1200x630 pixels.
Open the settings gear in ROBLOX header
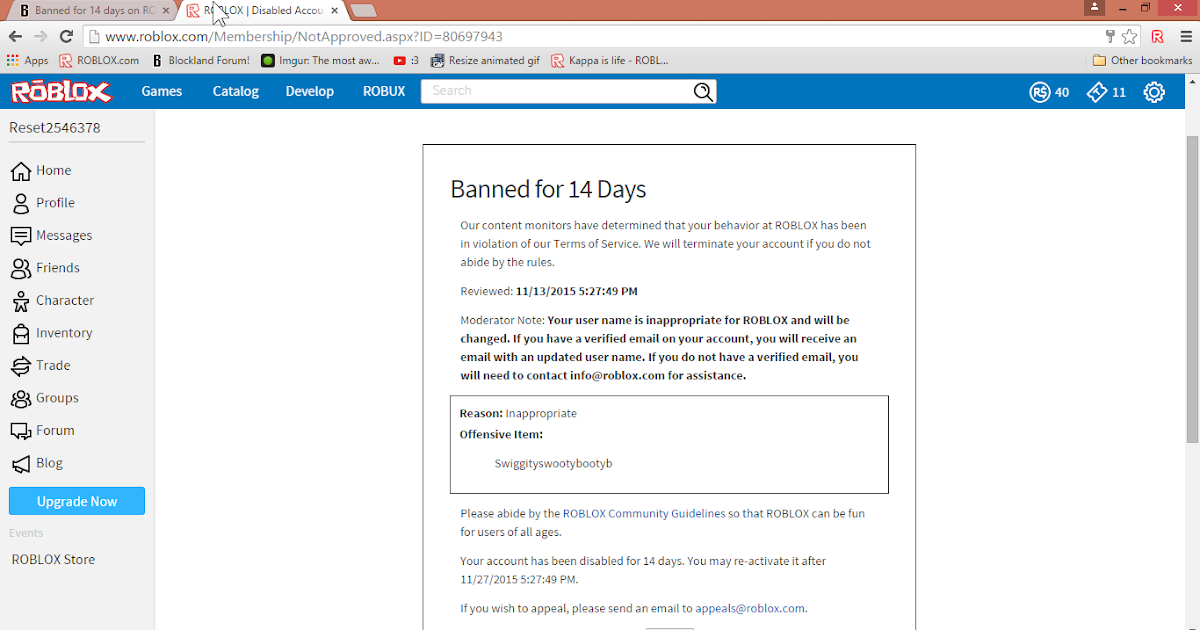pyautogui.click(x=1154, y=92)
